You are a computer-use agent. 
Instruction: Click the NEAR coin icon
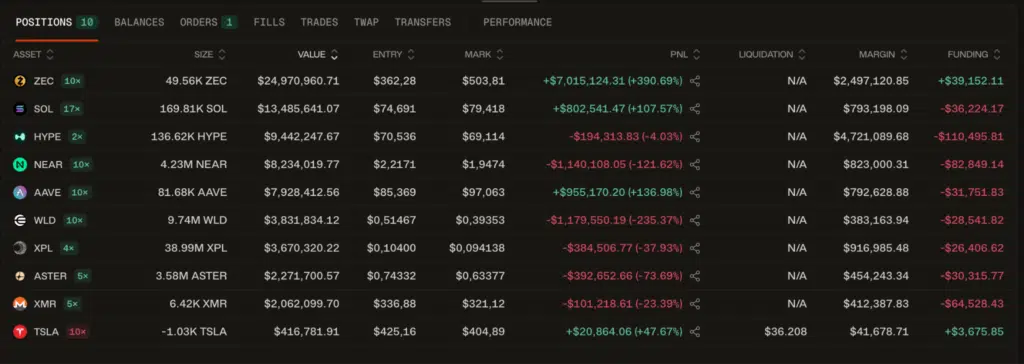pyautogui.click(x=20, y=165)
